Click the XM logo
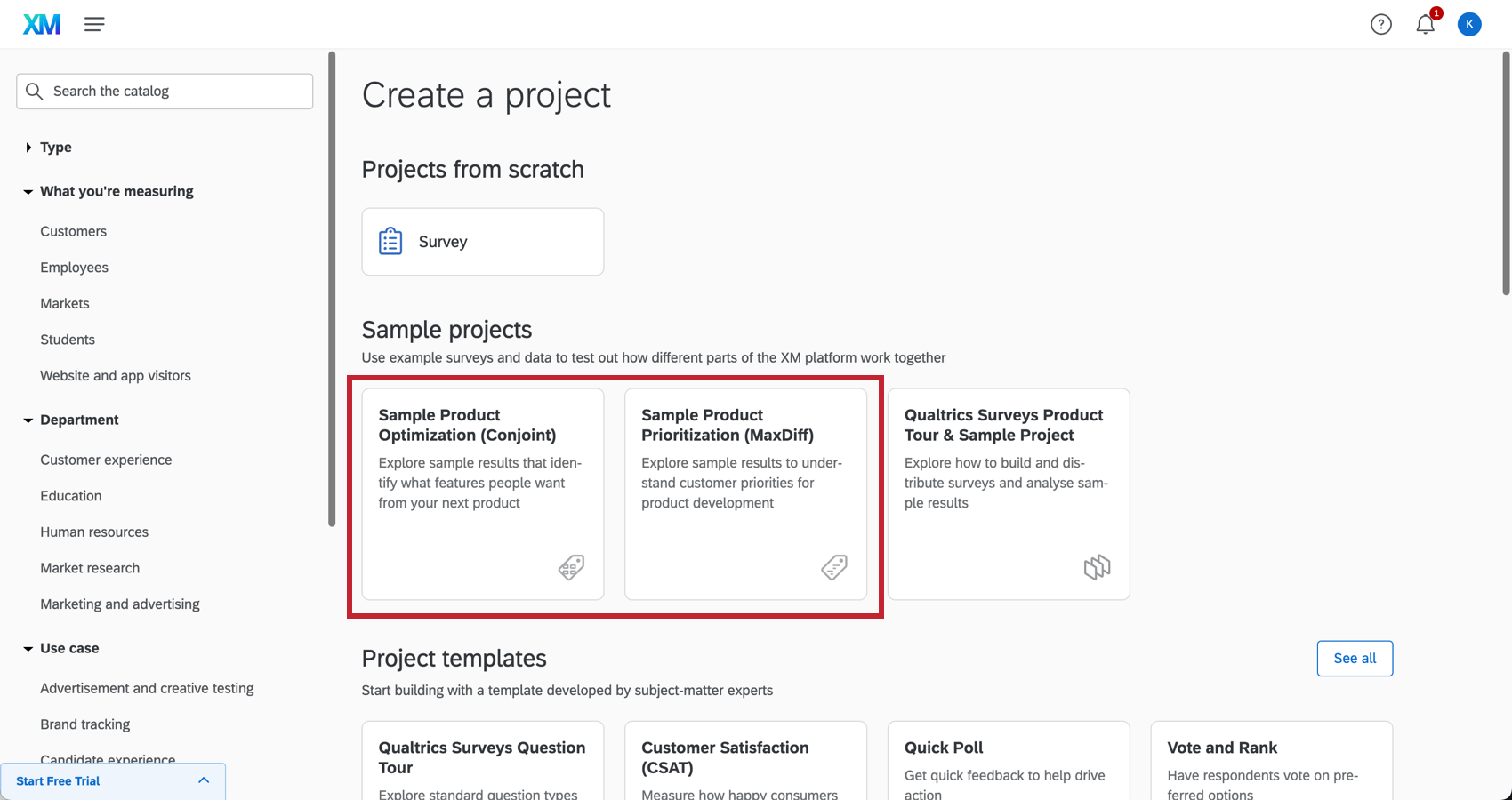This screenshot has height=800, width=1512. click(x=41, y=24)
